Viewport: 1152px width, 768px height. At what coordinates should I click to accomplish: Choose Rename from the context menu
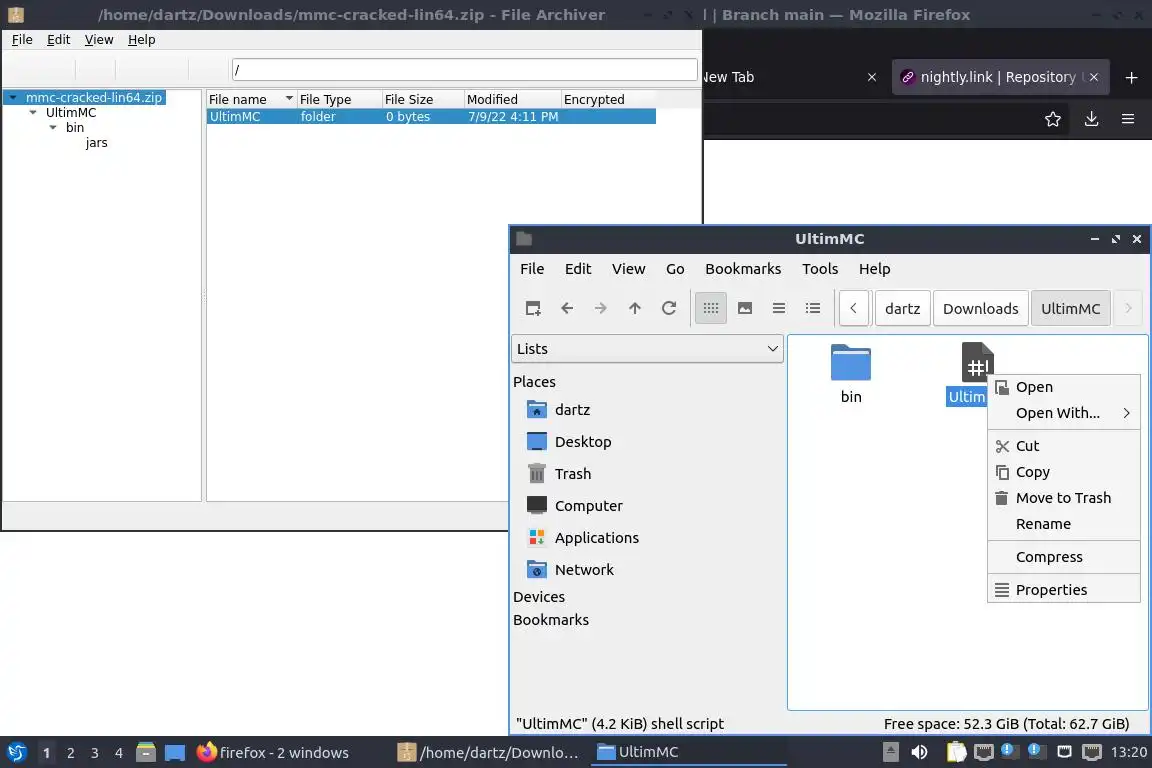click(x=1063, y=524)
